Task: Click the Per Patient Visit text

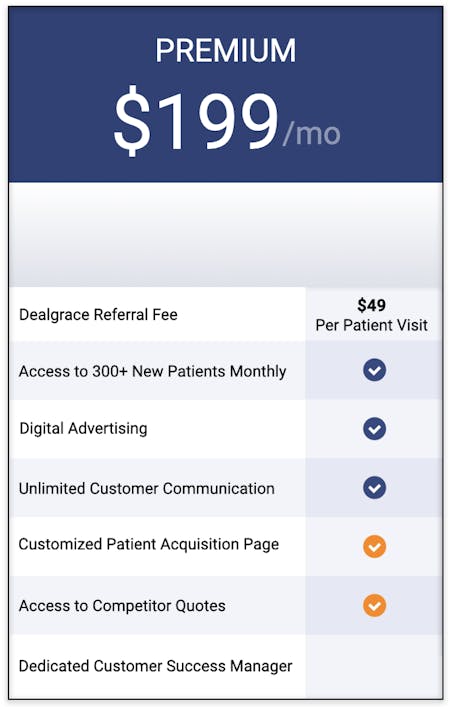Action: [372, 325]
